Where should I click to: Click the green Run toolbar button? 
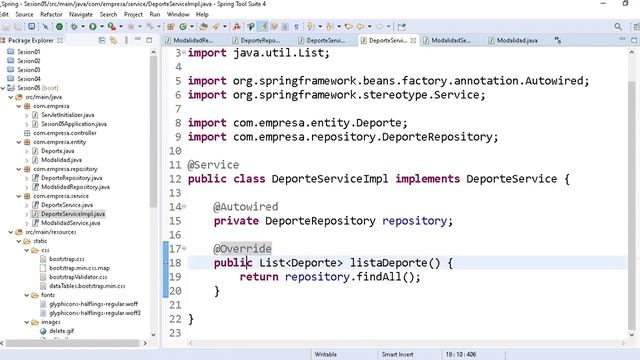pos(93,27)
